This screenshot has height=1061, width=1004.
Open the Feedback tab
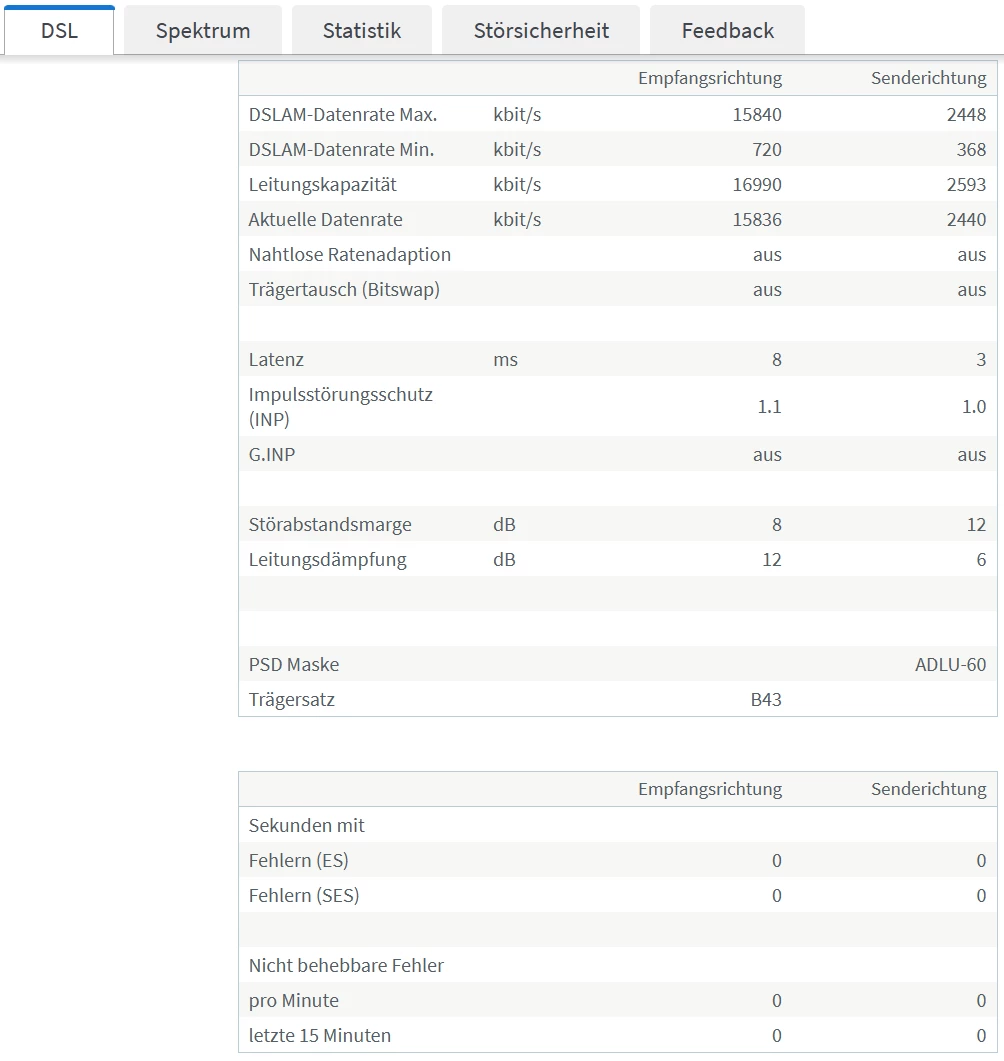click(727, 30)
